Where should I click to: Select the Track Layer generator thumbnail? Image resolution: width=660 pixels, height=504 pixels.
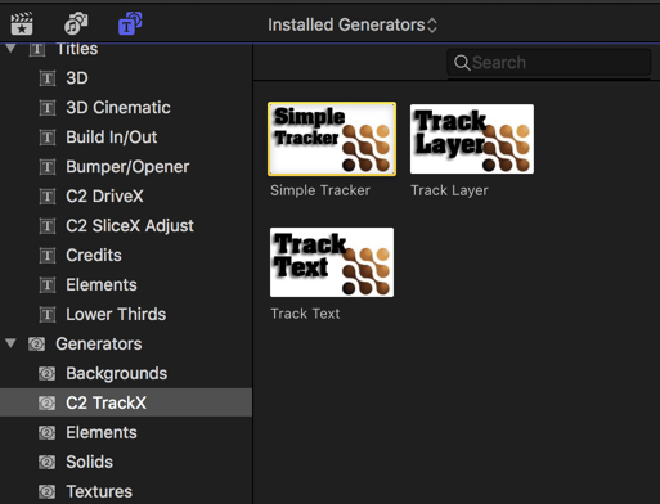(472, 139)
